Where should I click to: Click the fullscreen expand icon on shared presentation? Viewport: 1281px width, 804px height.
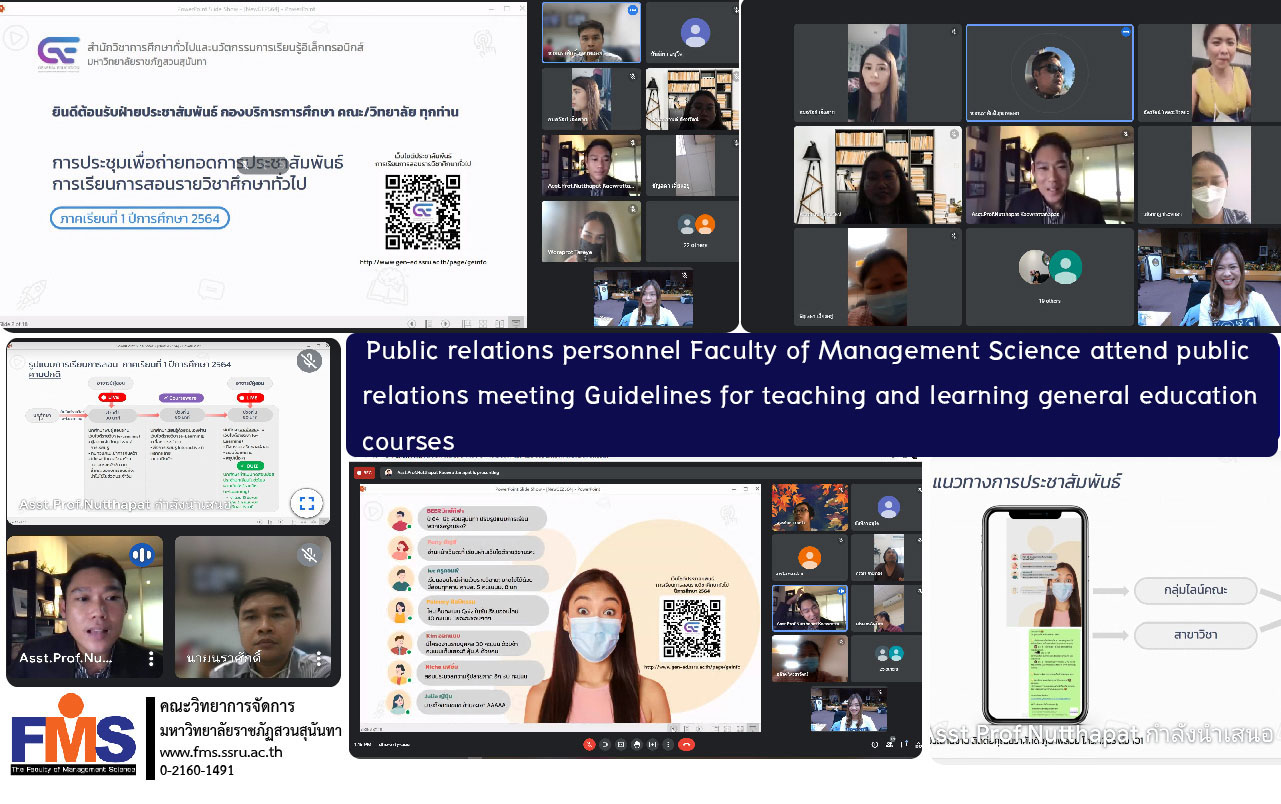[x=307, y=503]
